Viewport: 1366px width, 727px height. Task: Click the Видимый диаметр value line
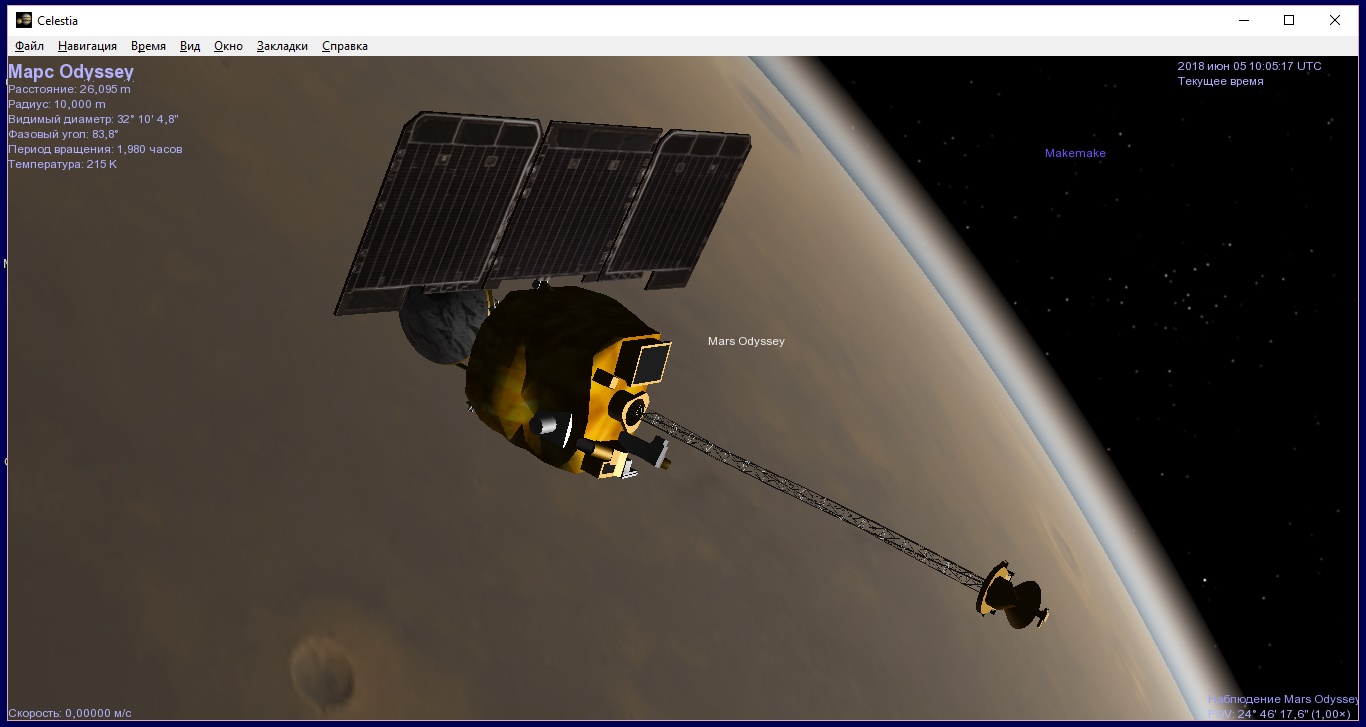(93, 119)
